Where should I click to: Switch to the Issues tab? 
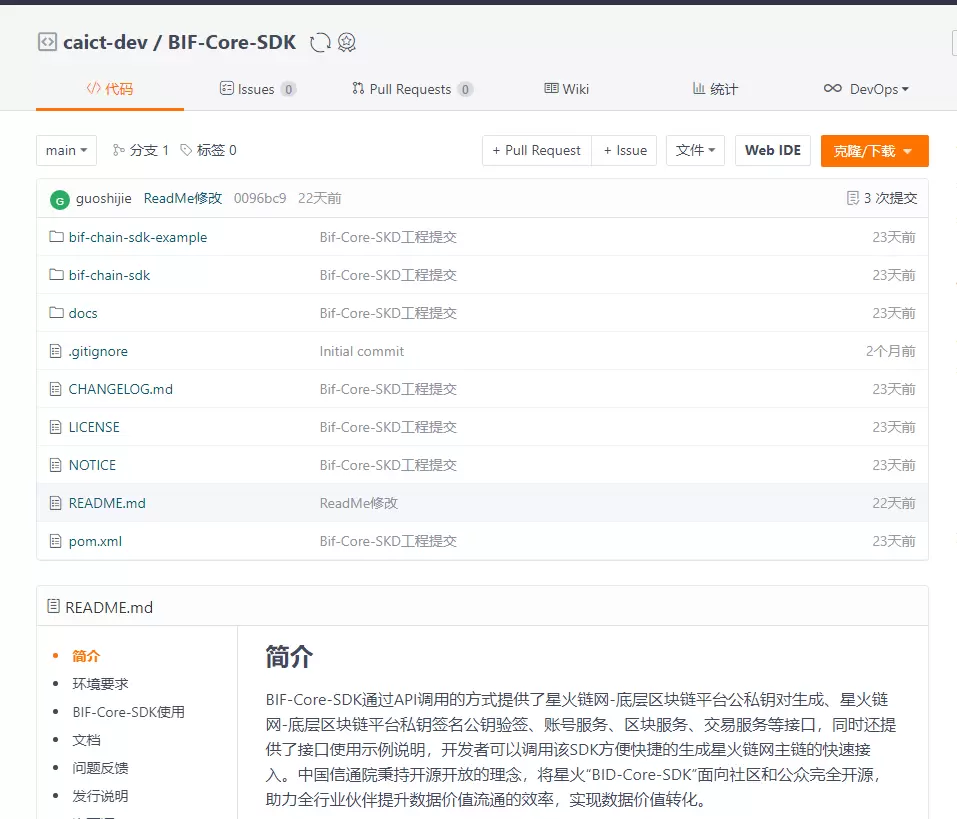point(257,89)
